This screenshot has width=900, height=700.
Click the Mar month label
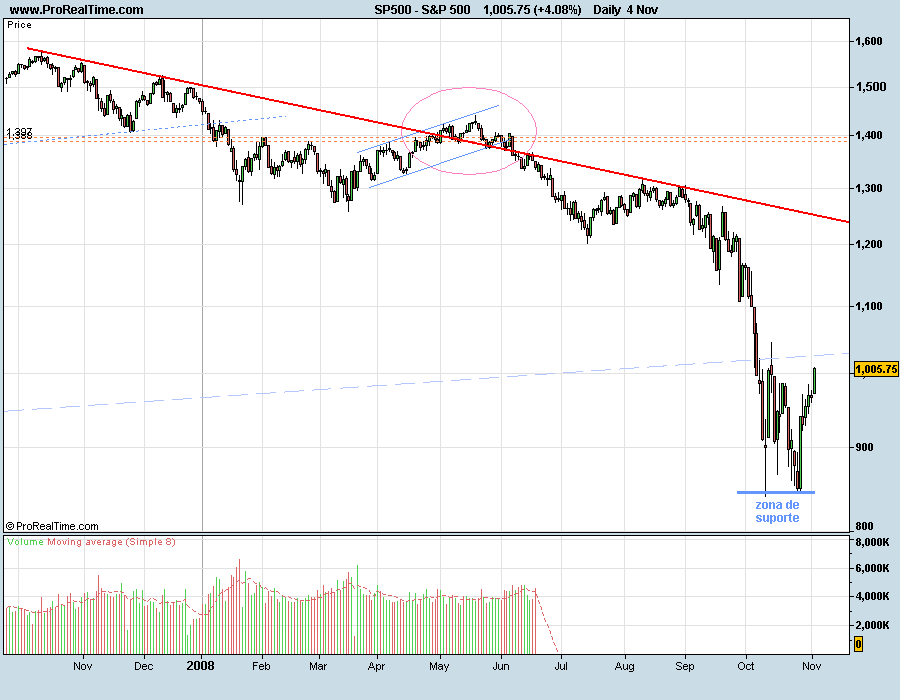[318, 666]
